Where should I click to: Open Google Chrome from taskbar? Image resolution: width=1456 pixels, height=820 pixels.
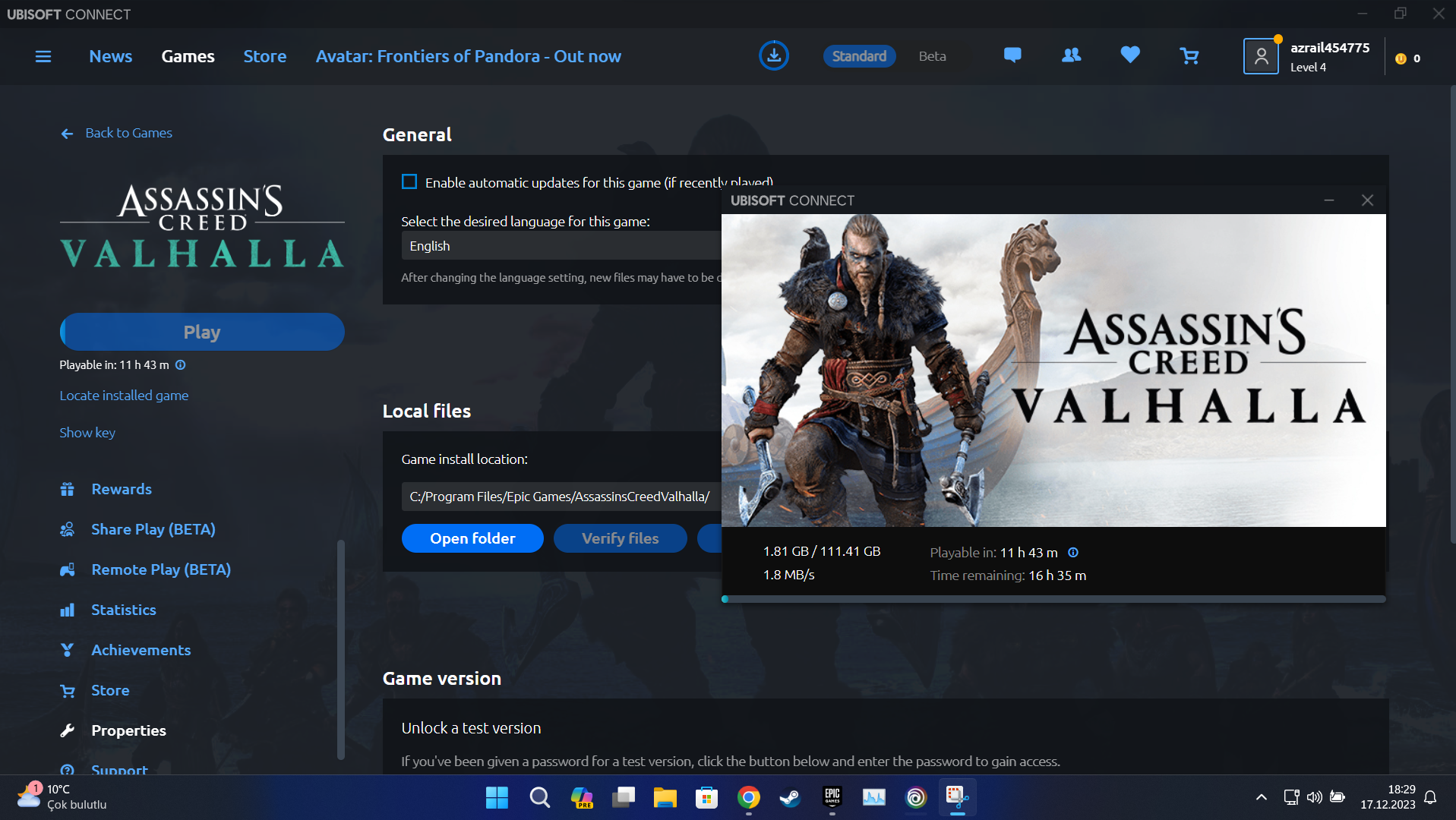point(748,797)
